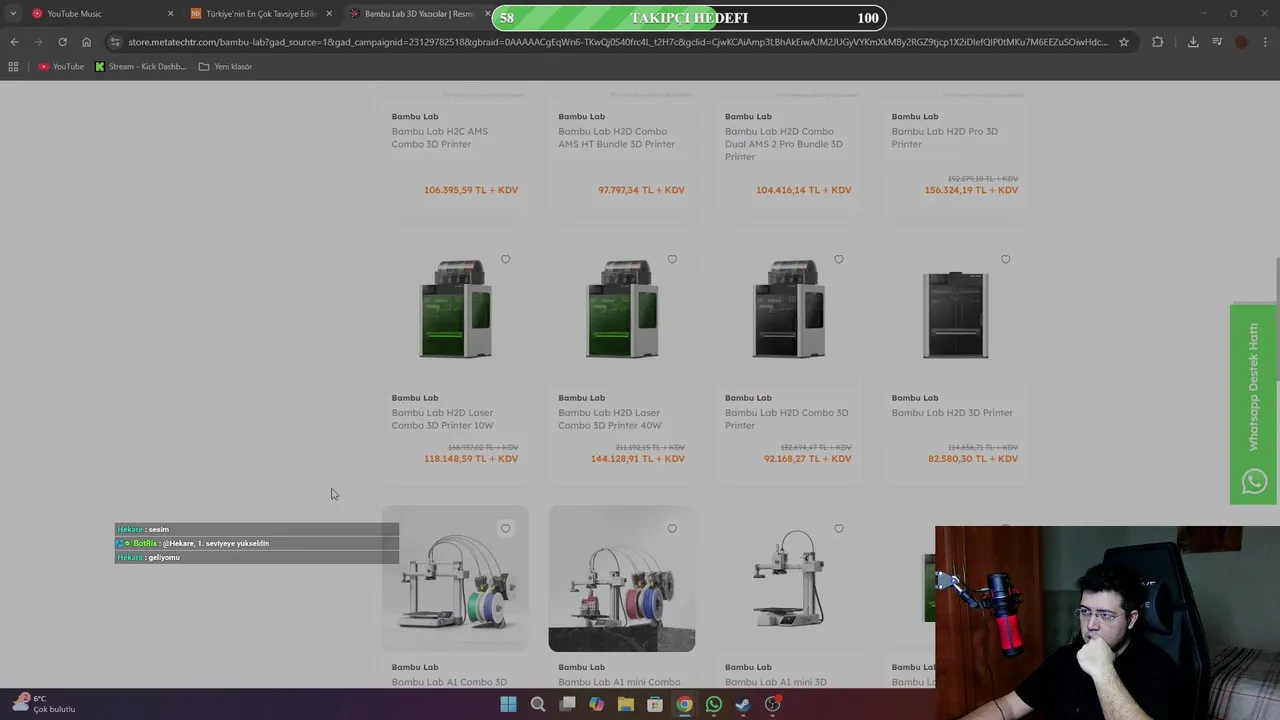Reload the current page
Screen dimensions: 1280x720
pyautogui.click(x=62, y=42)
